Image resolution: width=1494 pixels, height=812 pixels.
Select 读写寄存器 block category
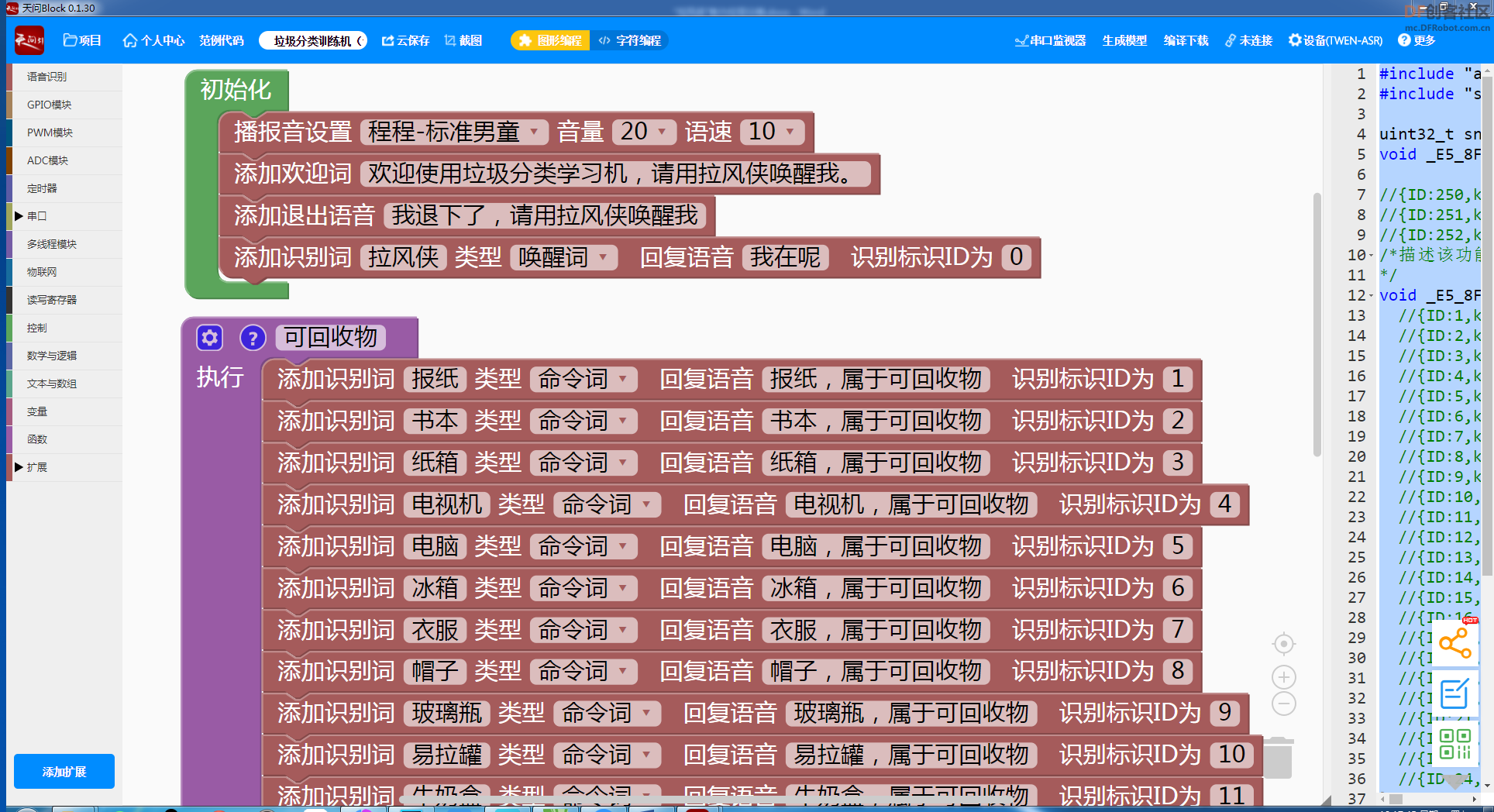(65, 300)
